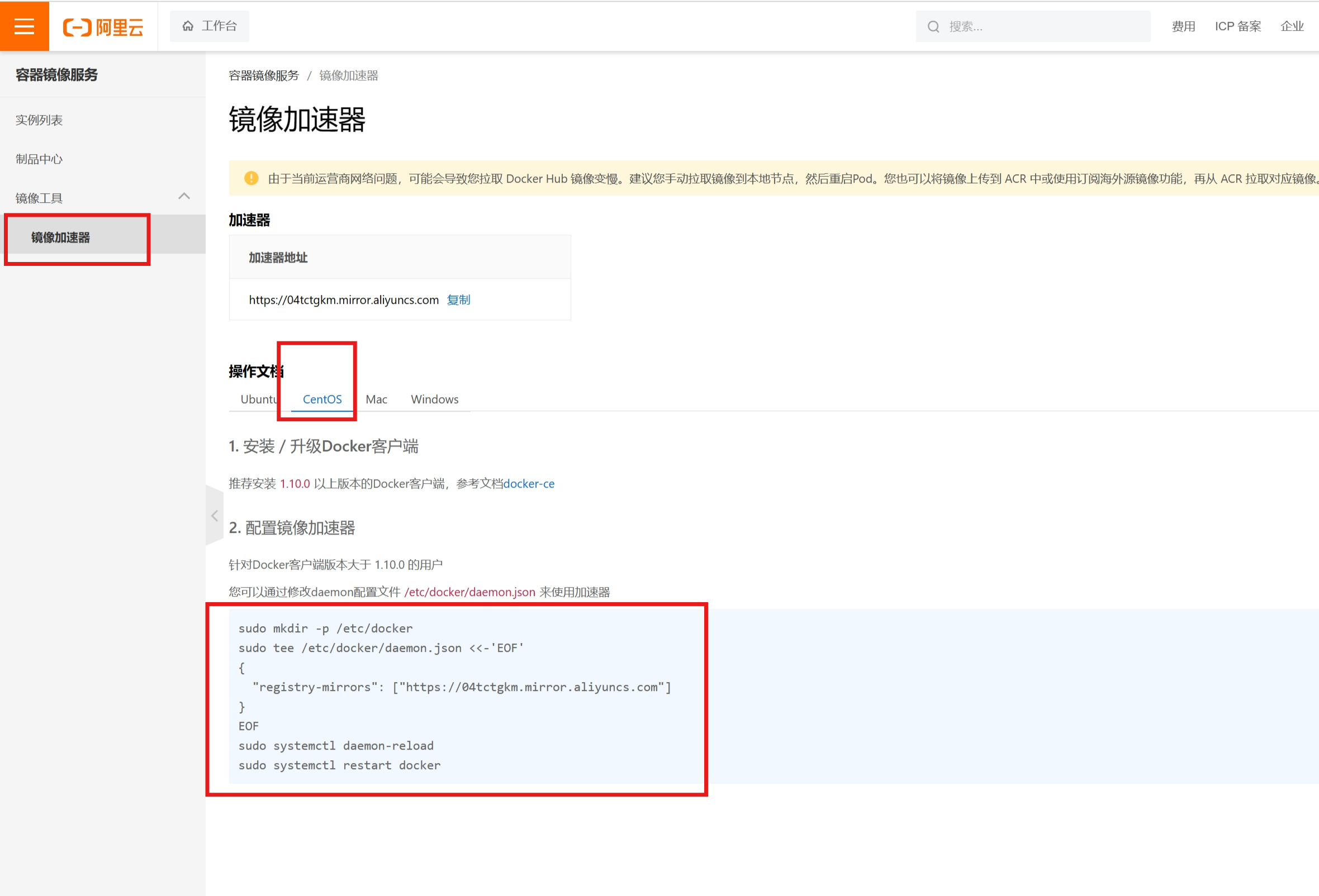Click the /etc/docker/daemon.json path text
Viewport: 1319px width, 896px height.
click(x=469, y=592)
